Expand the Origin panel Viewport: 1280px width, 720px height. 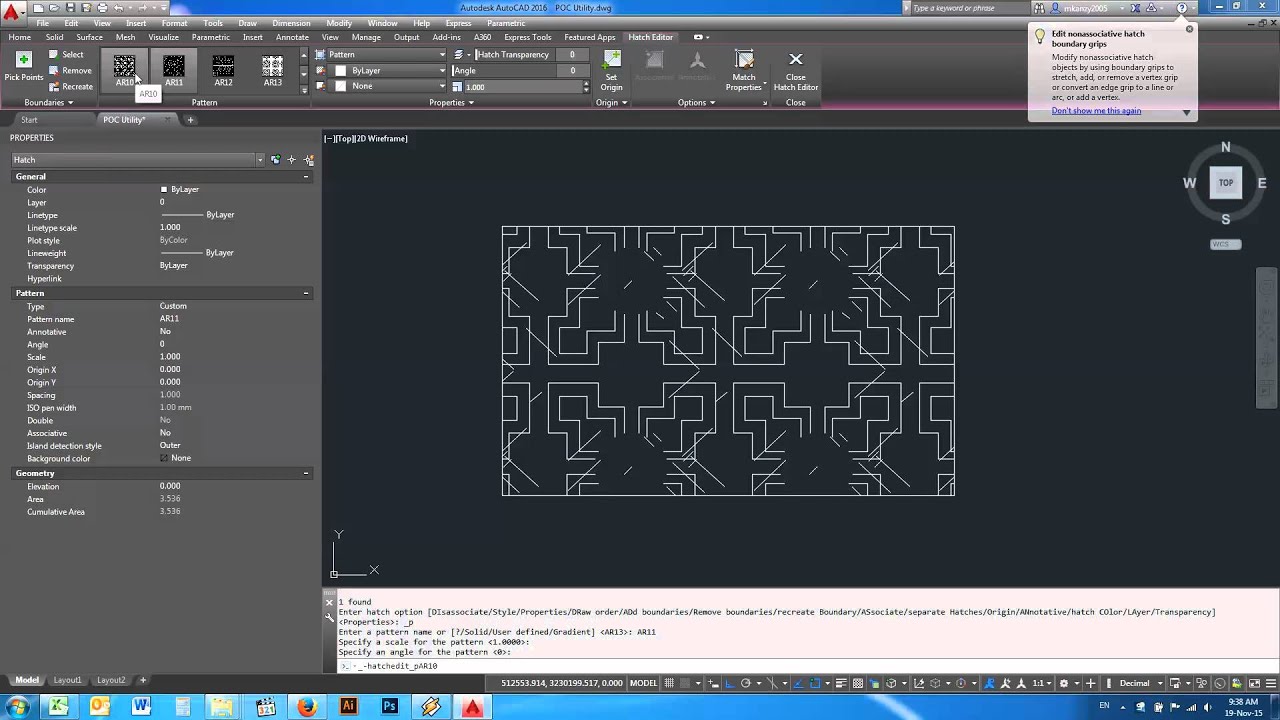coord(611,103)
